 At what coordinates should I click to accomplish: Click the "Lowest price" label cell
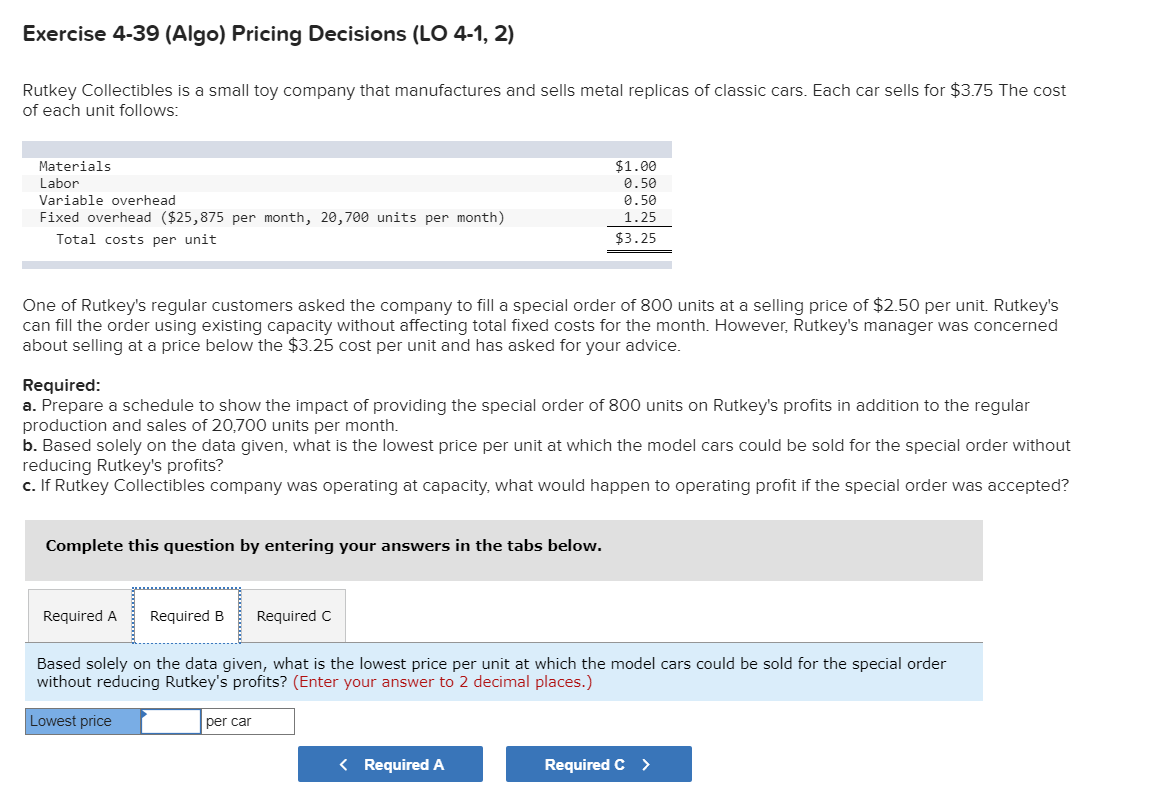(83, 721)
